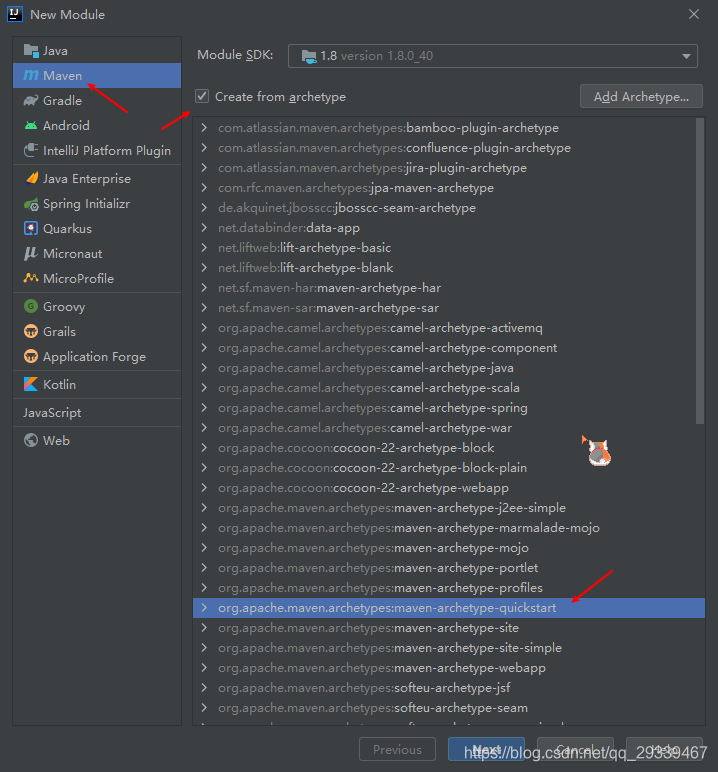Expand maven-archetype-quickstart node
The width and height of the screenshot is (718, 772).
(x=204, y=608)
